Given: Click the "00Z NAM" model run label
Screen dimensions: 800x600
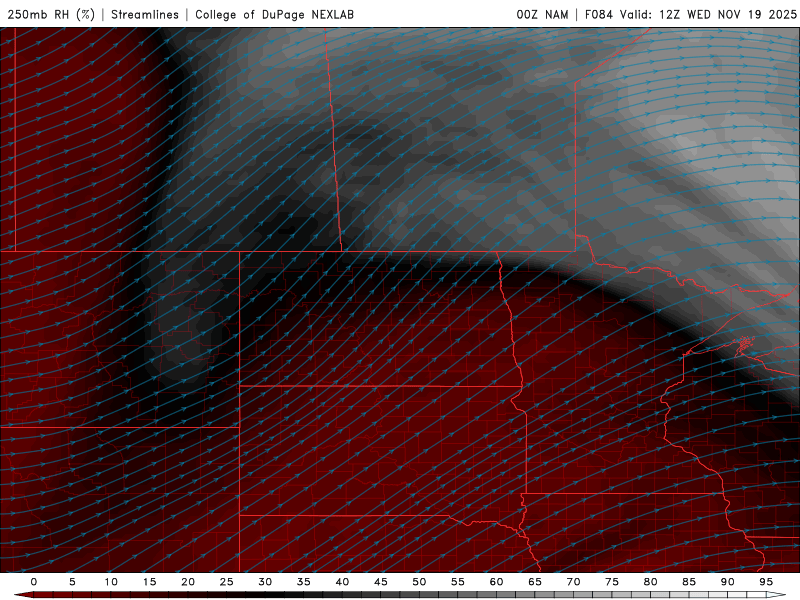Looking at the screenshot, I should [542, 14].
